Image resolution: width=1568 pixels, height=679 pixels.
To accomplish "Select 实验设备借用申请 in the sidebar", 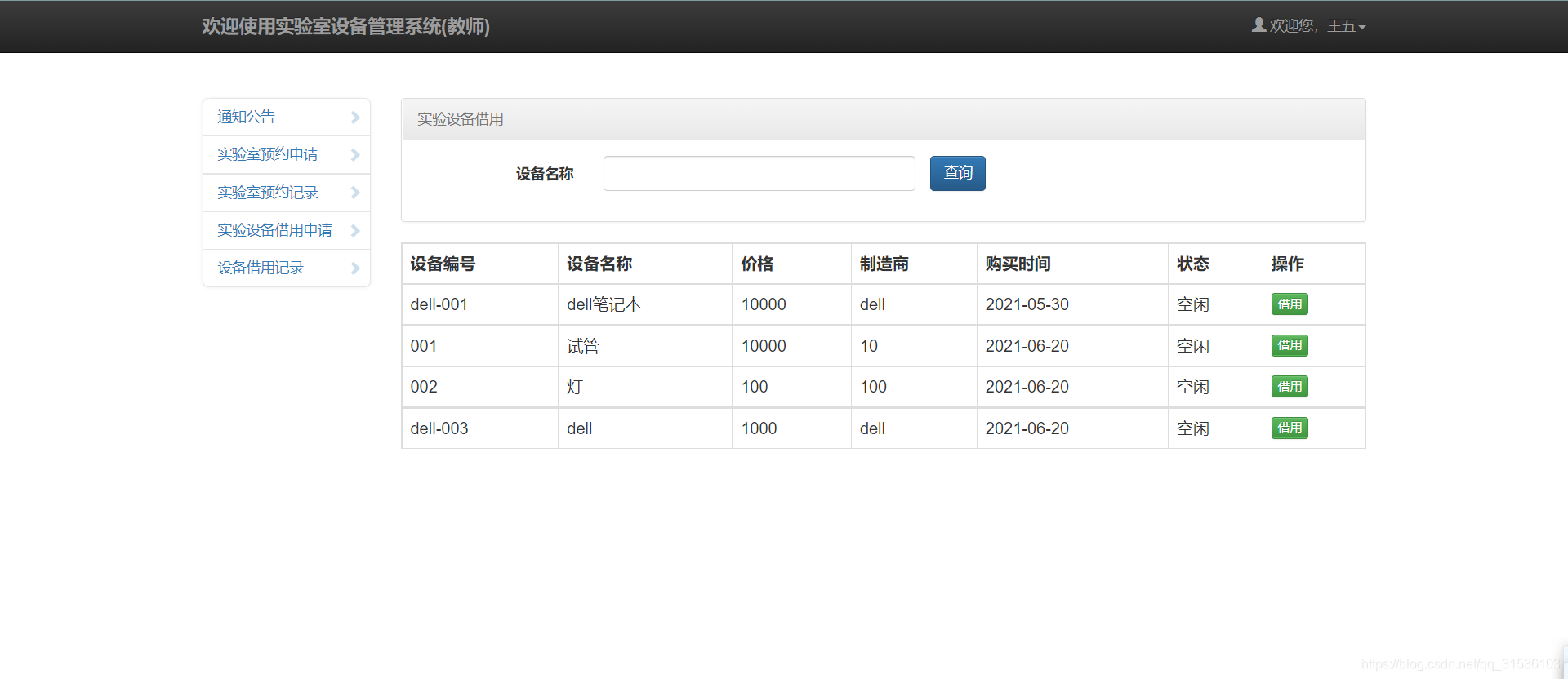I will (287, 230).
